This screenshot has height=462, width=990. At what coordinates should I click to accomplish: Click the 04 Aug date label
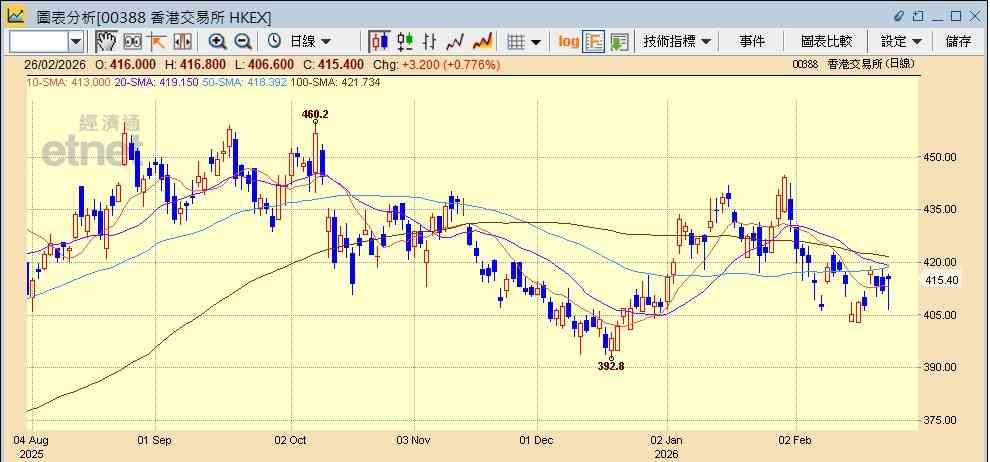pyautogui.click(x=32, y=440)
